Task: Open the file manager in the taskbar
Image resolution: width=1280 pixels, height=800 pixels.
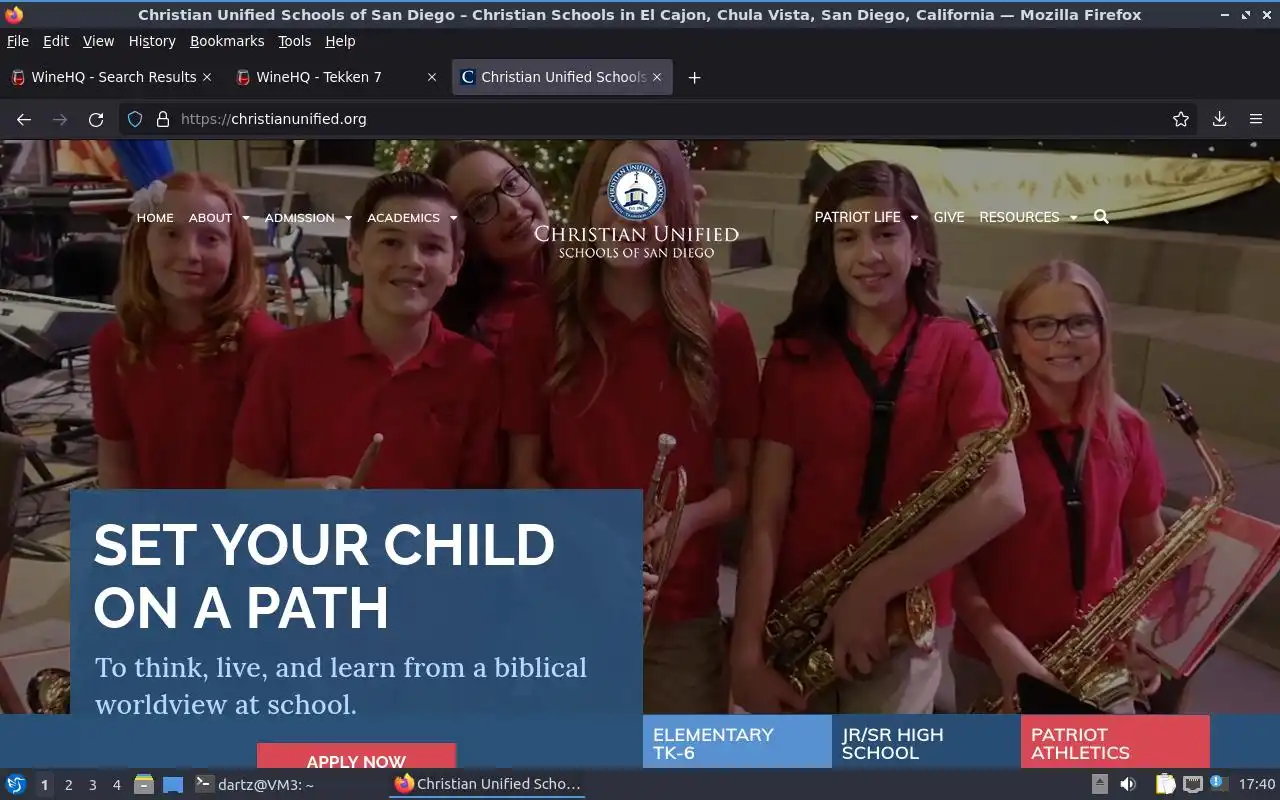Action: [x=143, y=784]
